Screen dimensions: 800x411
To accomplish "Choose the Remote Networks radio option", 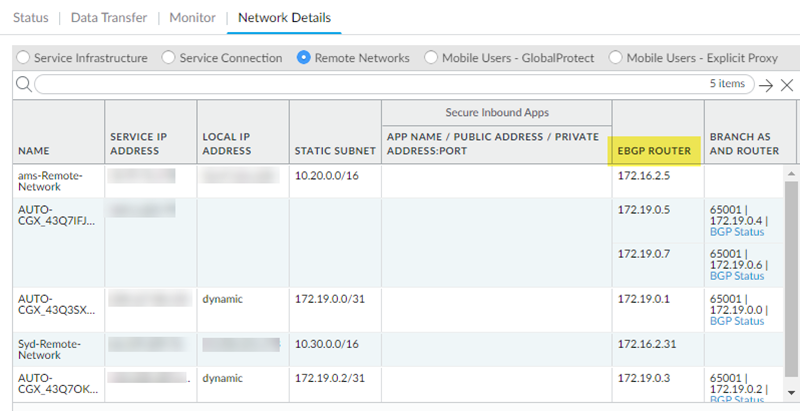I will click(x=305, y=58).
